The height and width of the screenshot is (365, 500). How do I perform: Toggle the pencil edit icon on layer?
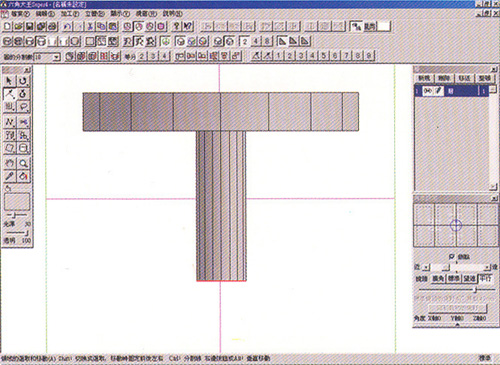tap(438, 91)
